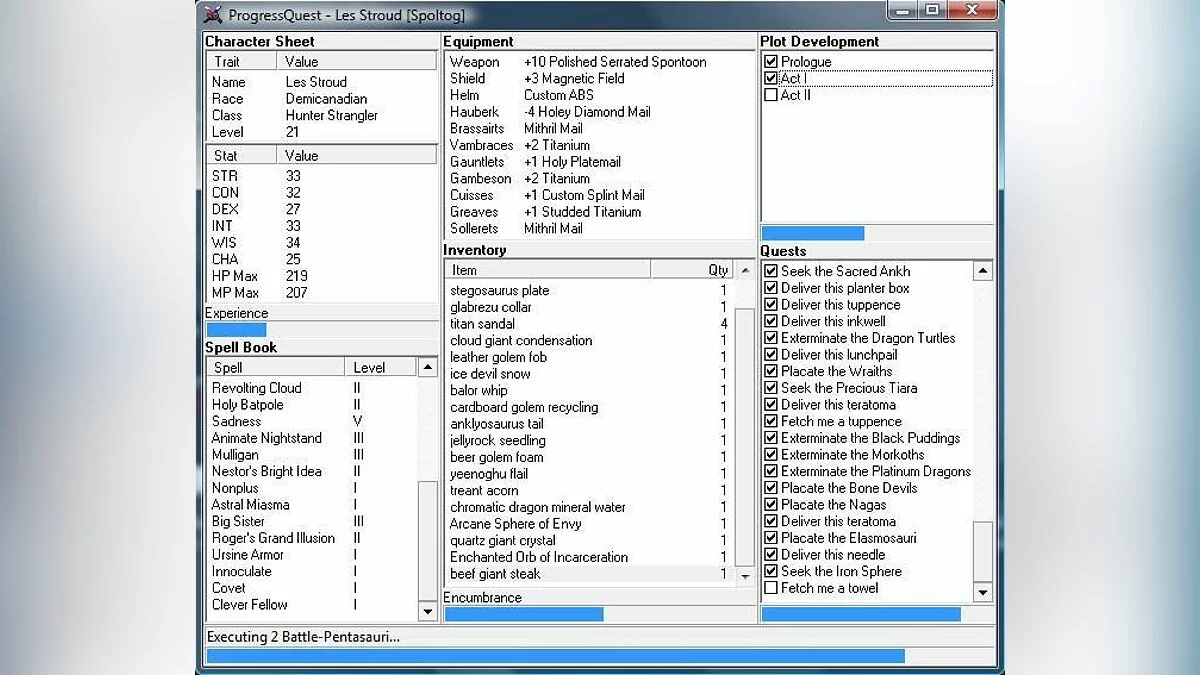Click the Race Demicanadian row
Screen dimensions: 1200x675
pos(321,99)
